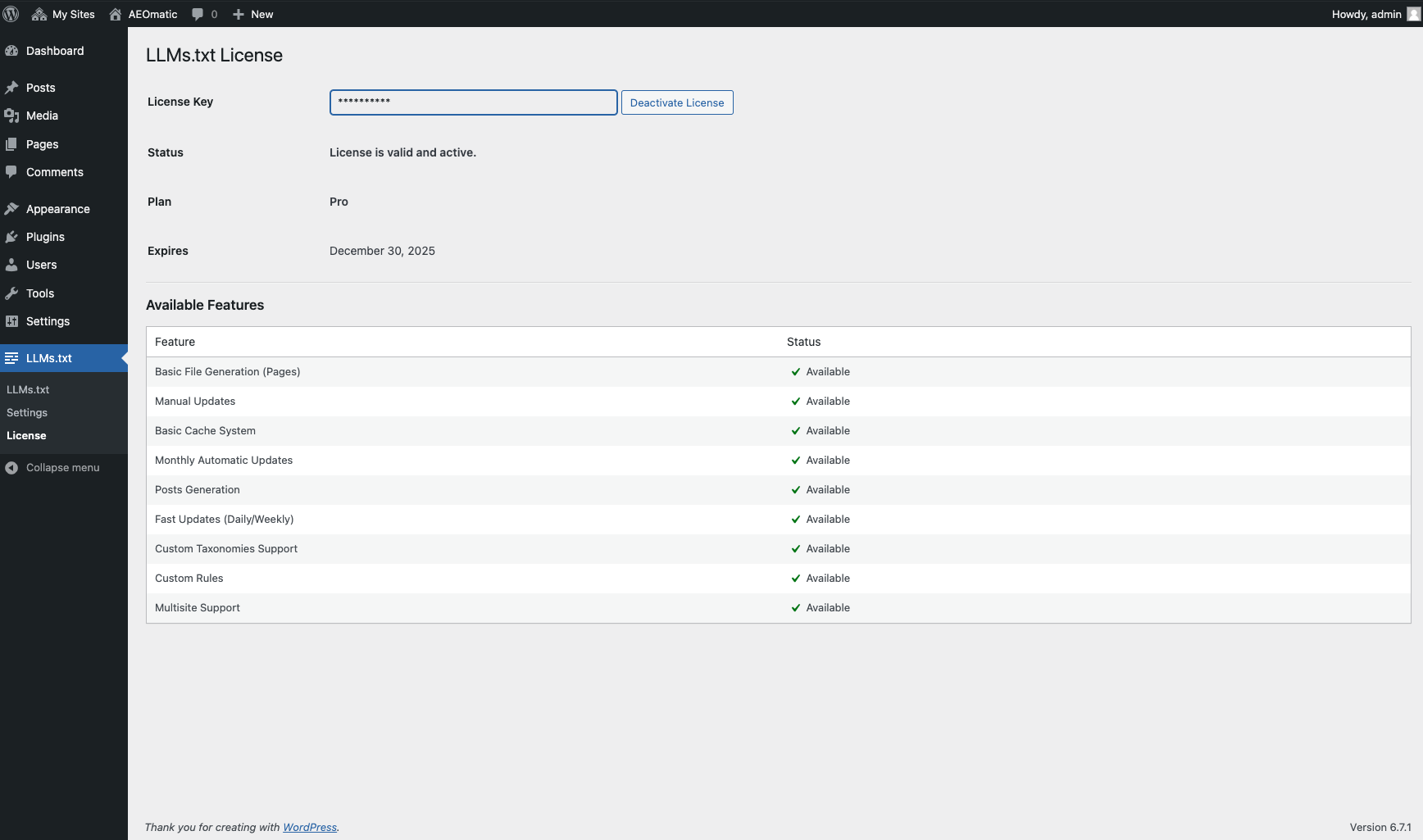
Task: Click the plus New icon in admin bar
Action: coord(239,14)
